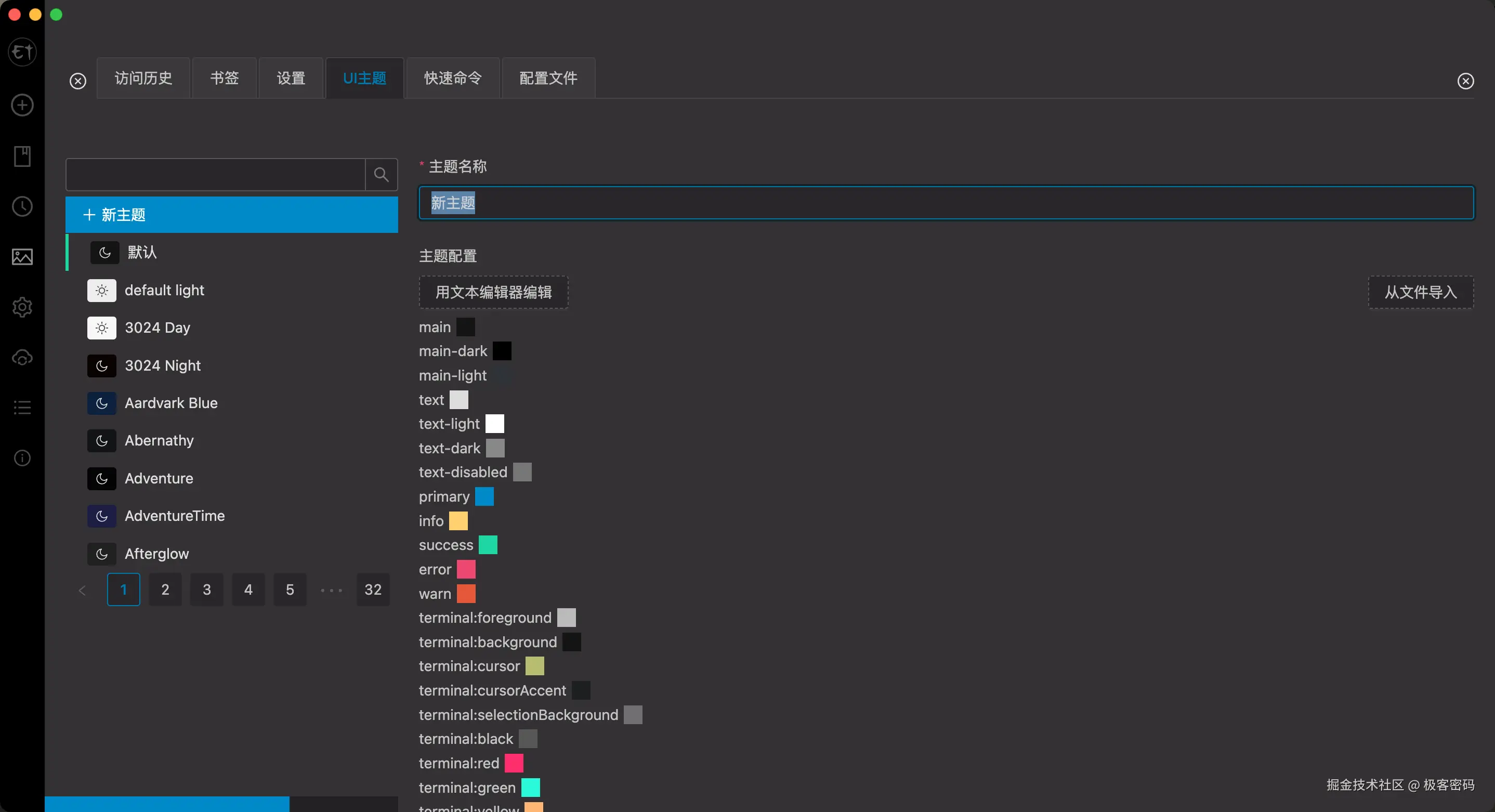This screenshot has width=1495, height=812.
Task: Open batch operations with the list icon
Action: pyautogui.click(x=21, y=407)
